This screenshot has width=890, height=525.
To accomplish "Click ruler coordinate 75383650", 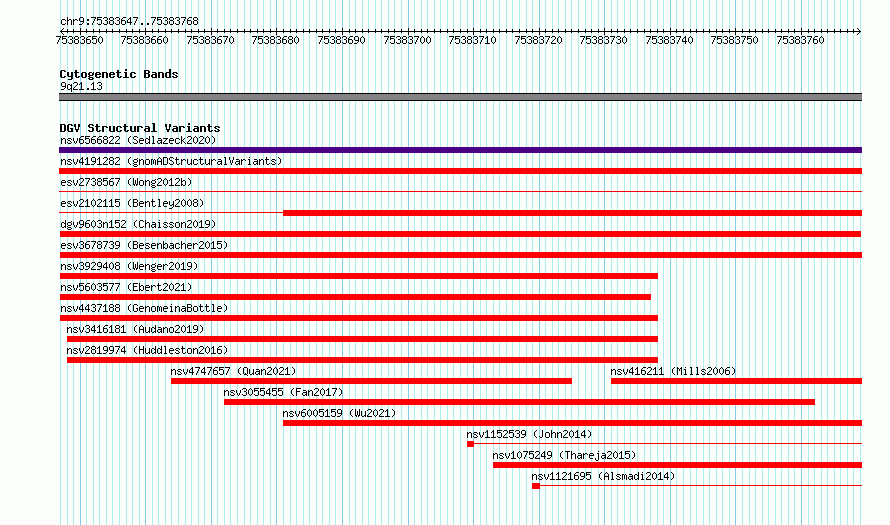I will point(79,40).
